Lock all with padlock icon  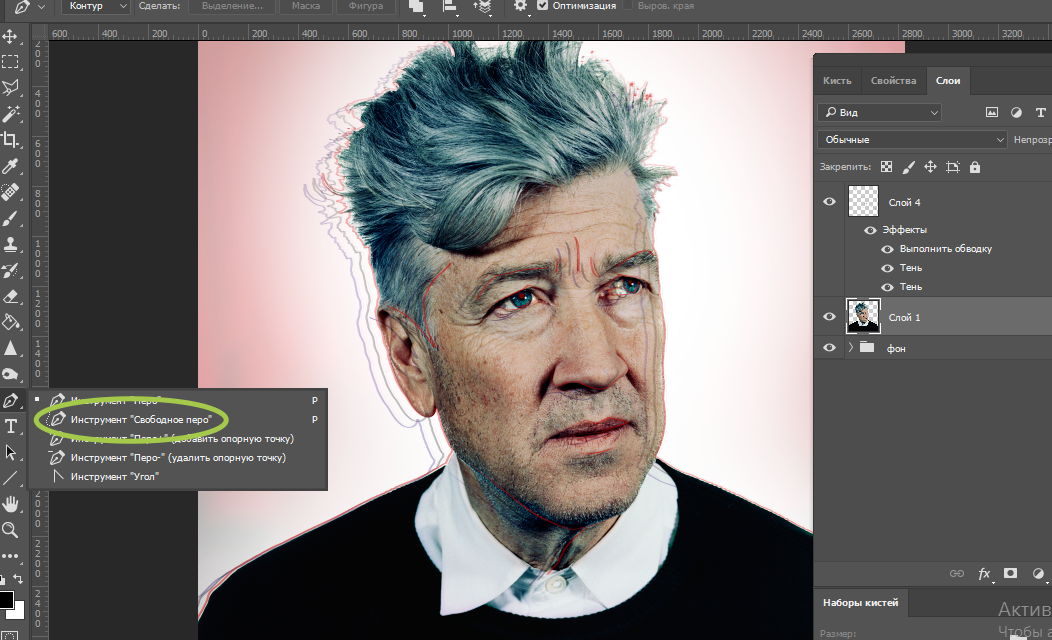pos(975,167)
